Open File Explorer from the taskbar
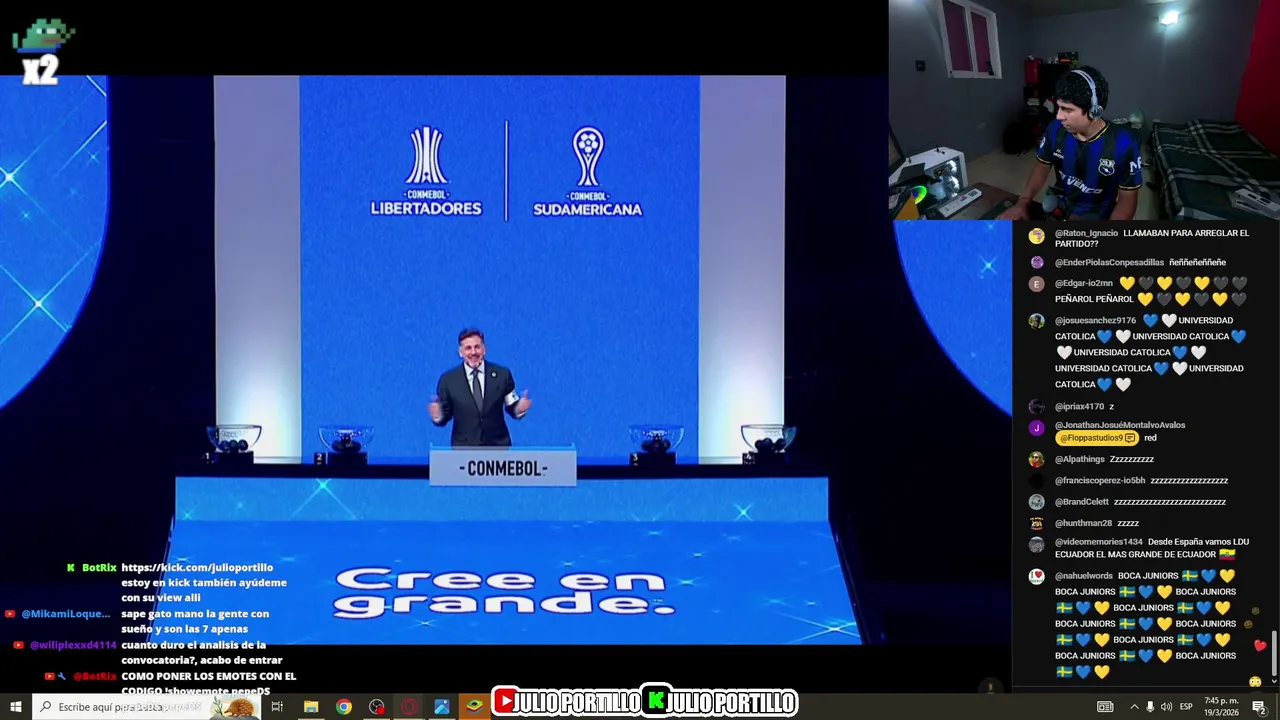 tap(311, 707)
